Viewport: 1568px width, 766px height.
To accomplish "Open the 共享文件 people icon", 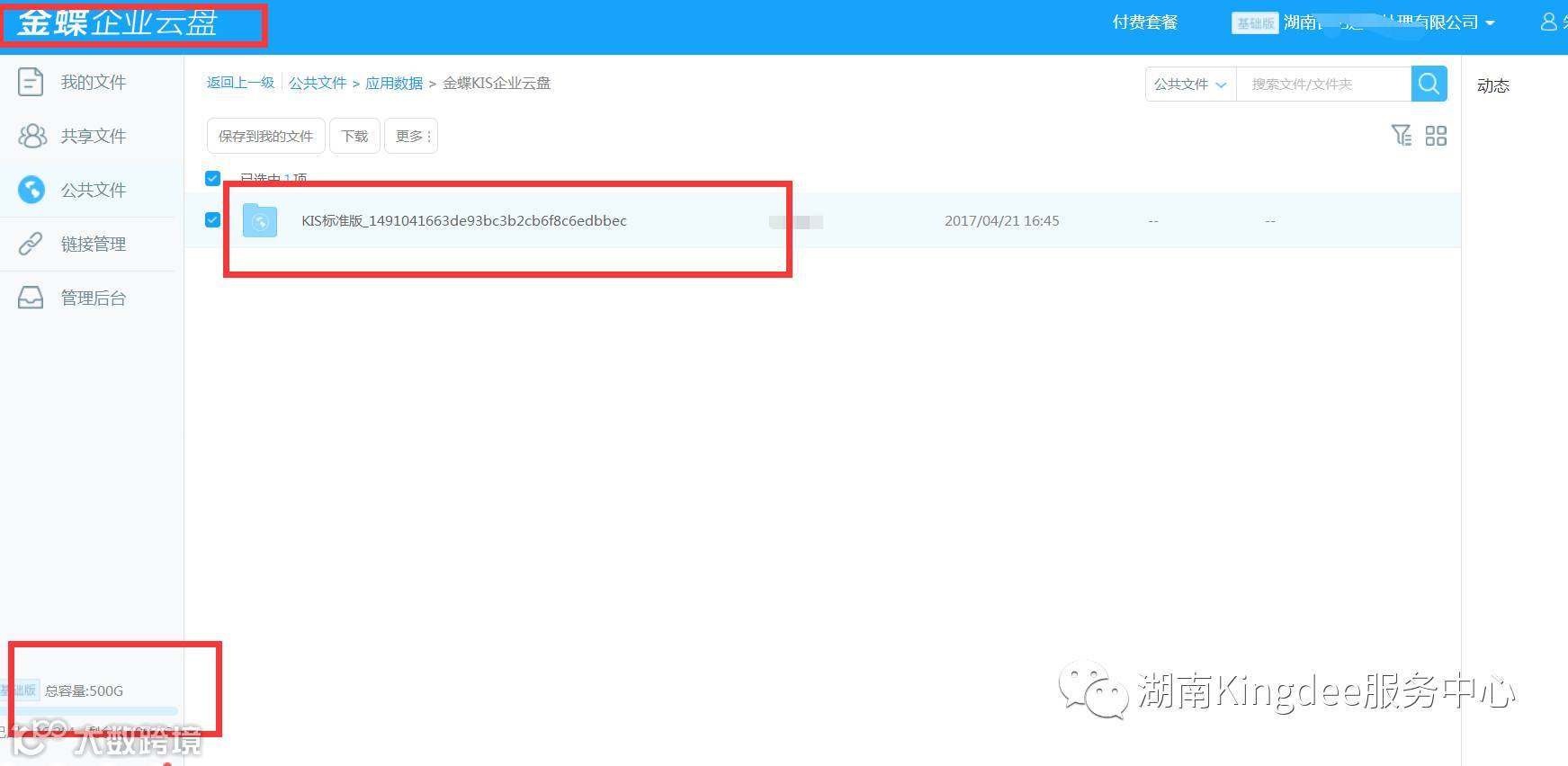I will (32, 136).
